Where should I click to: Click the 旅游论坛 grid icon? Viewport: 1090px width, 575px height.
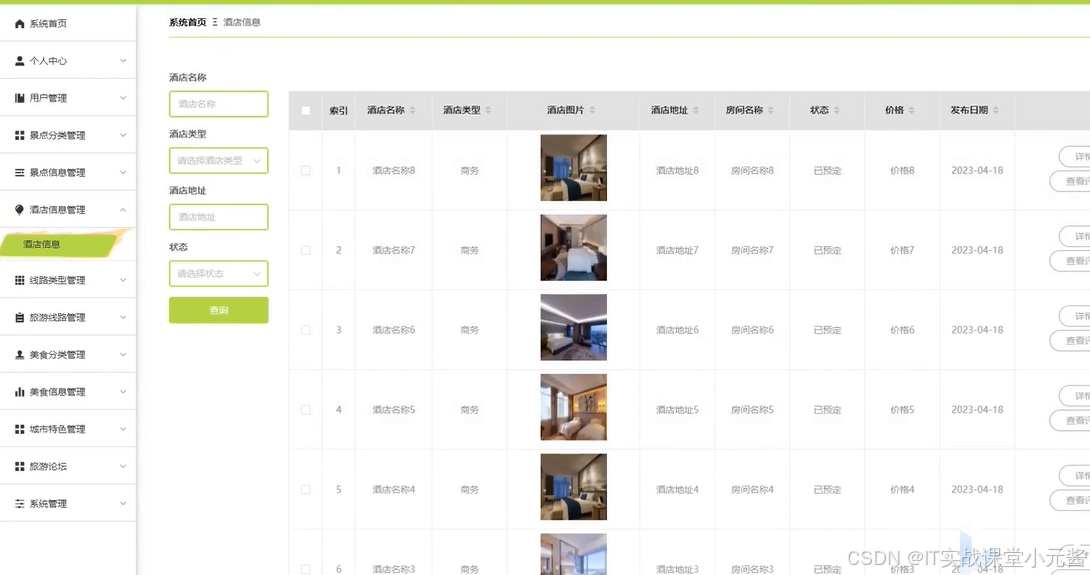click(x=19, y=467)
